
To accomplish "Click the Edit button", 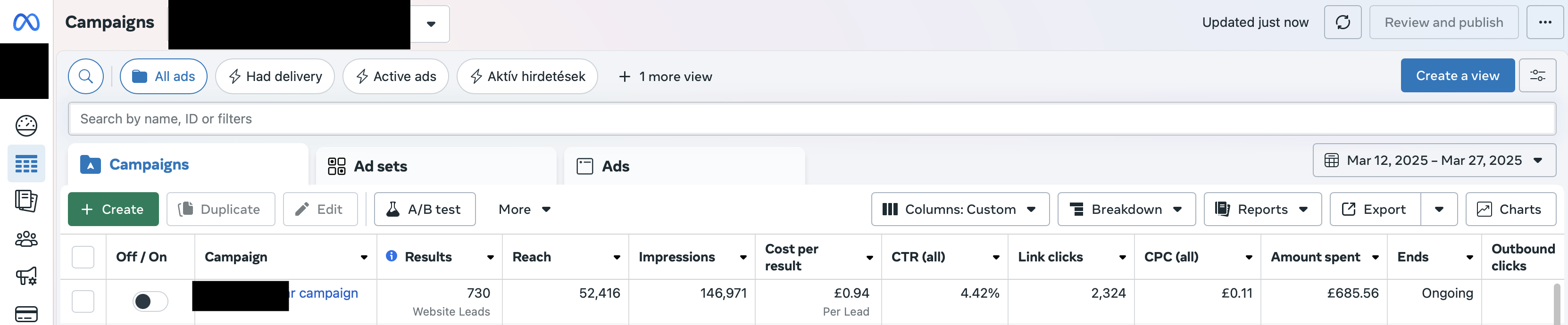I will [320, 210].
